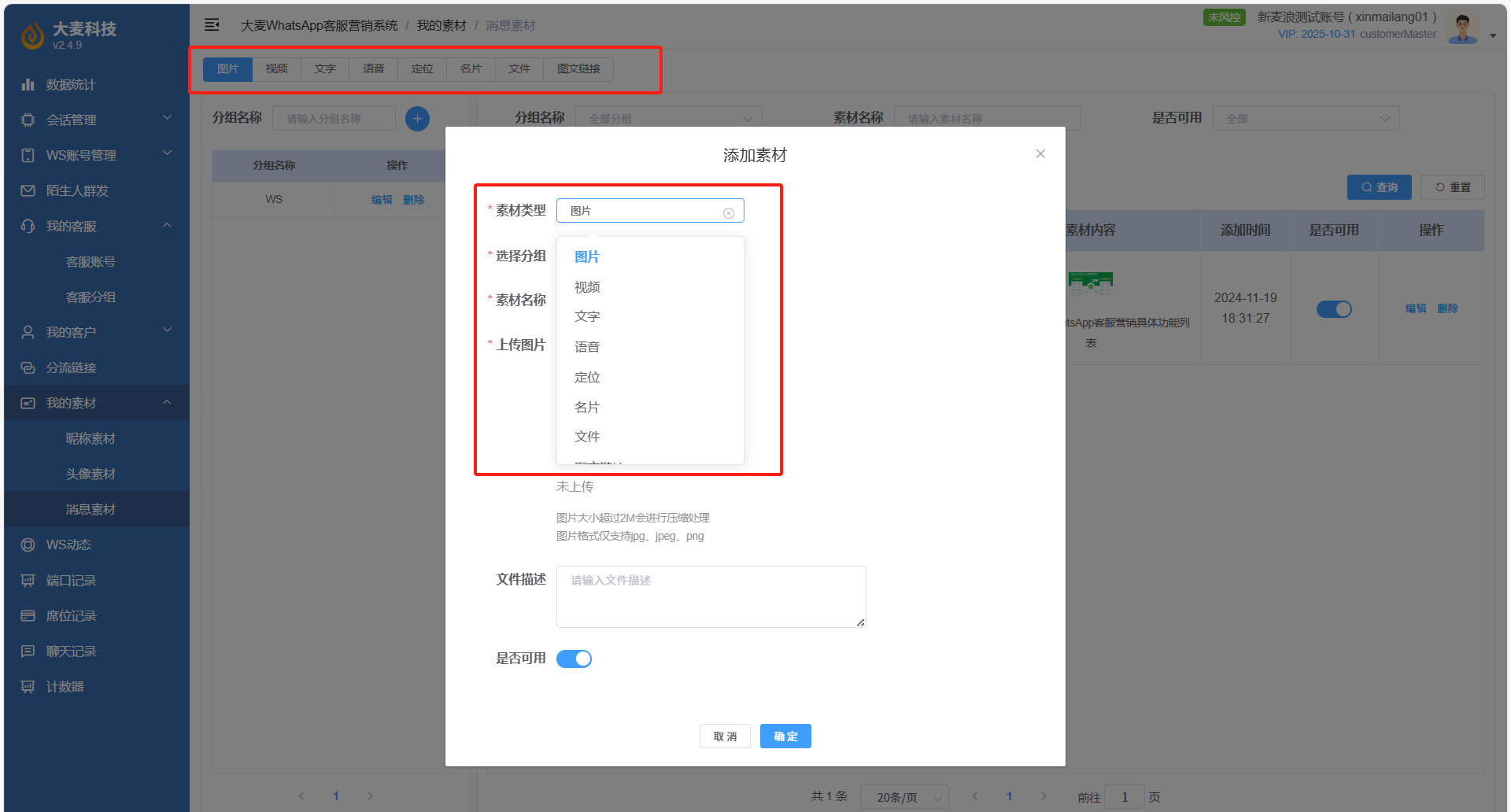Click the 我的客服 headset icon

[28, 226]
